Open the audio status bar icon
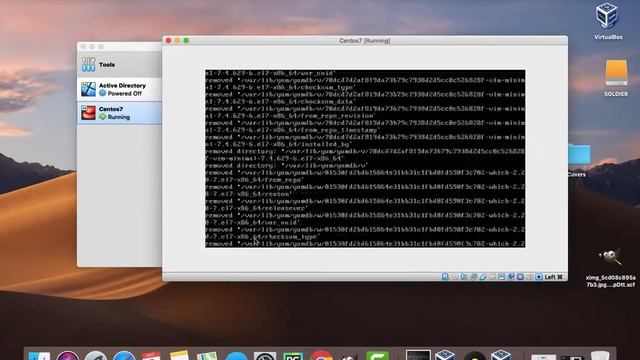 [463, 277]
